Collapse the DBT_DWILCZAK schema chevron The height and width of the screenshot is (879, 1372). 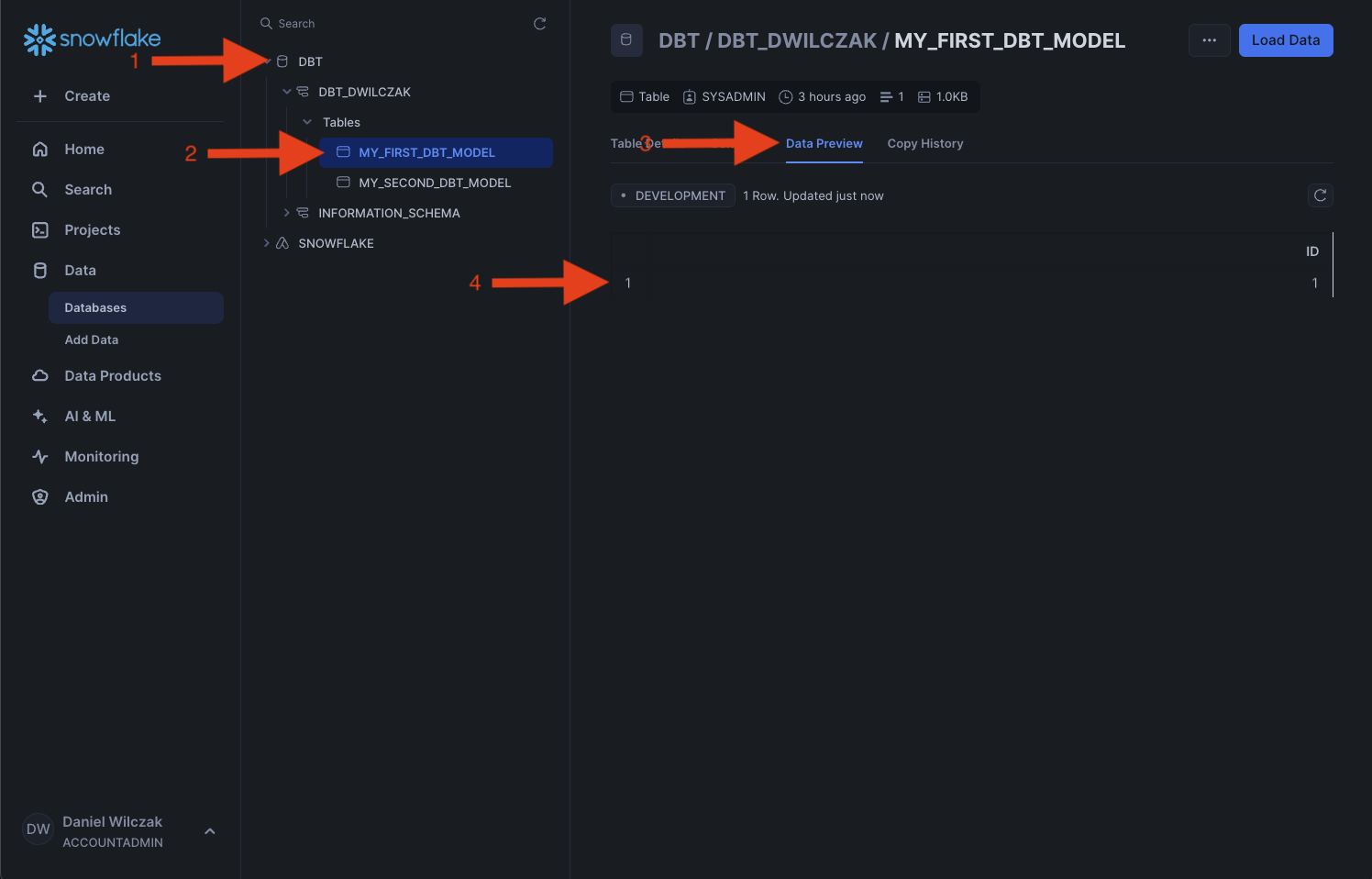click(287, 92)
